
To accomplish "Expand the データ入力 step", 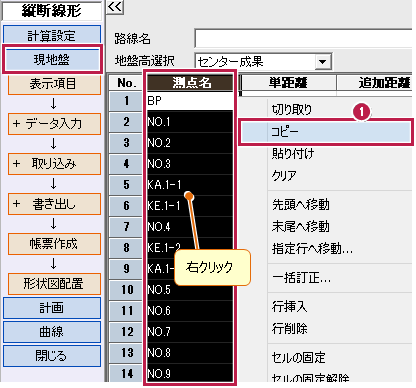I will click(54, 124).
